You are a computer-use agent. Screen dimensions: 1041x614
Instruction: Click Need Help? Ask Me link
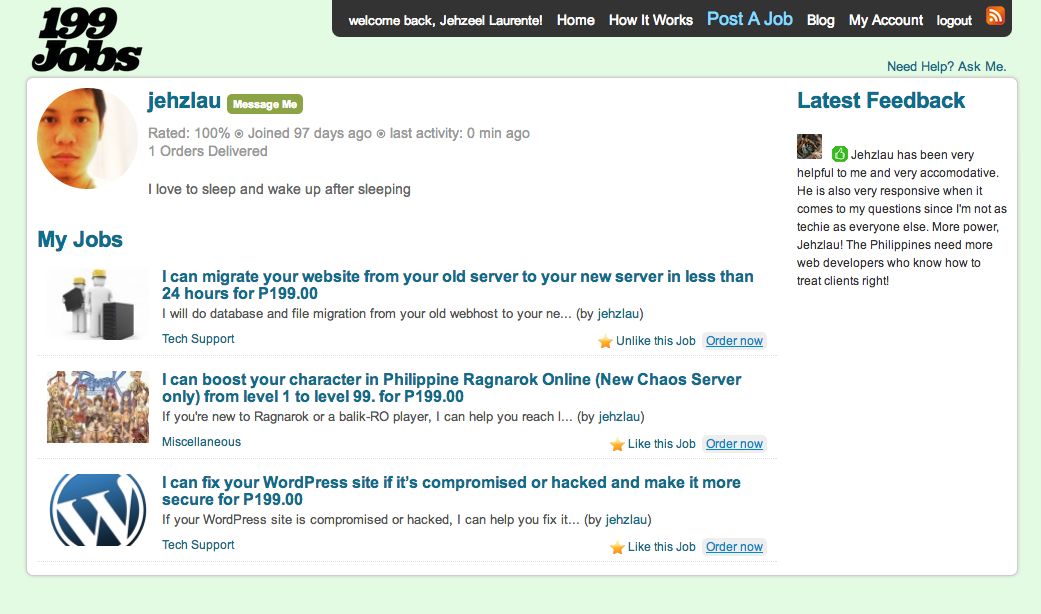pos(946,67)
